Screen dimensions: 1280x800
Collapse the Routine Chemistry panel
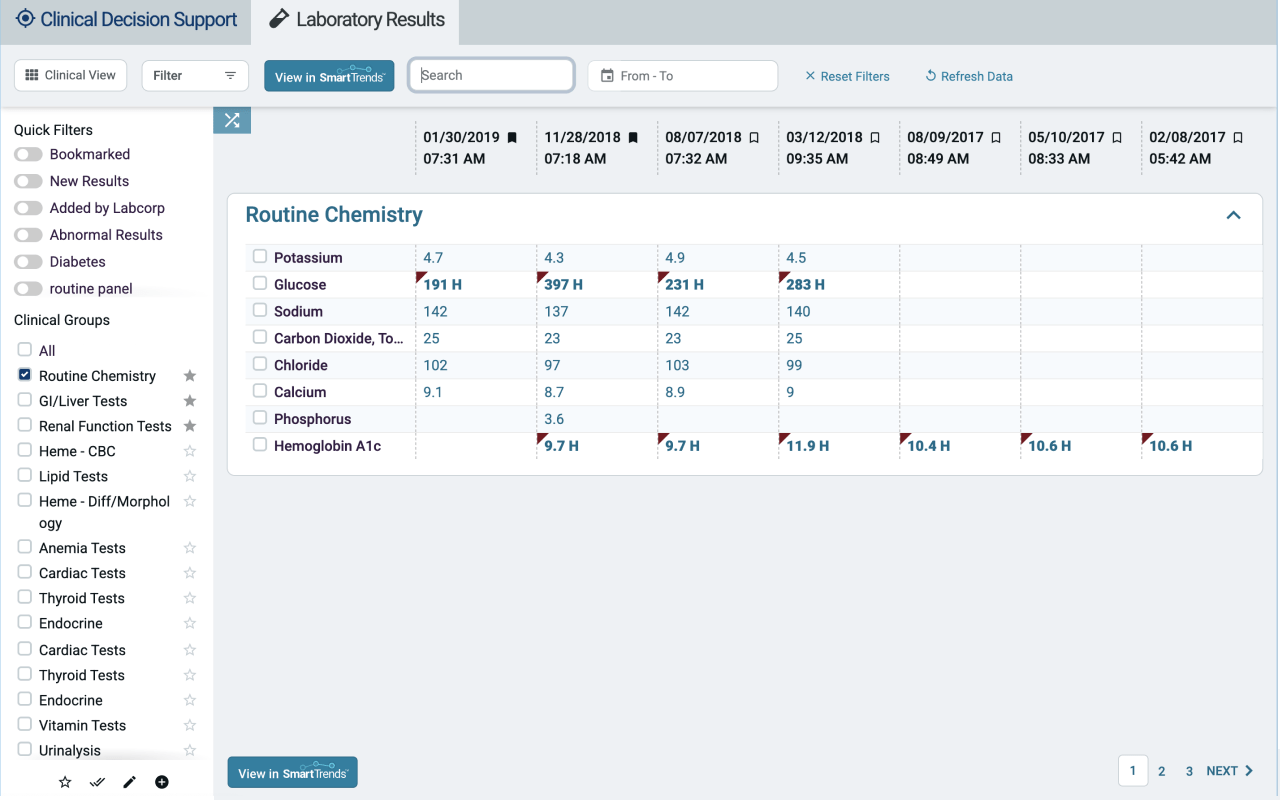click(1233, 215)
